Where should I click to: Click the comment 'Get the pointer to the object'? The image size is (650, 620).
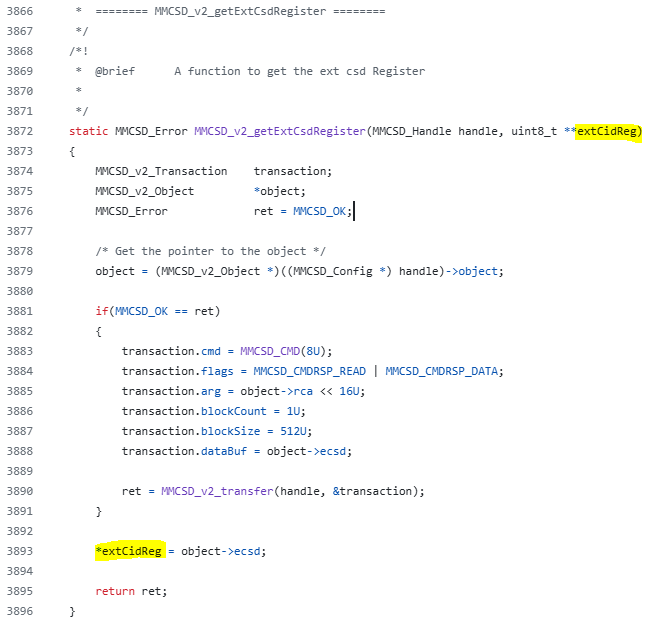(x=210, y=251)
